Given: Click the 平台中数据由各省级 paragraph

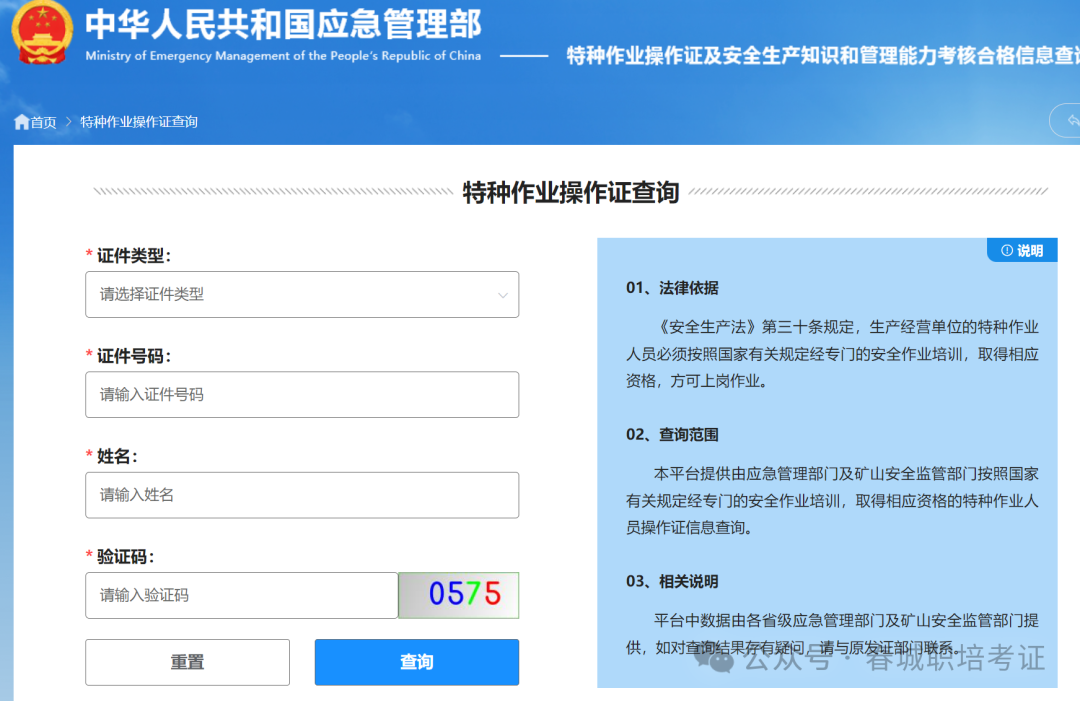Looking at the screenshot, I should tap(832, 634).
